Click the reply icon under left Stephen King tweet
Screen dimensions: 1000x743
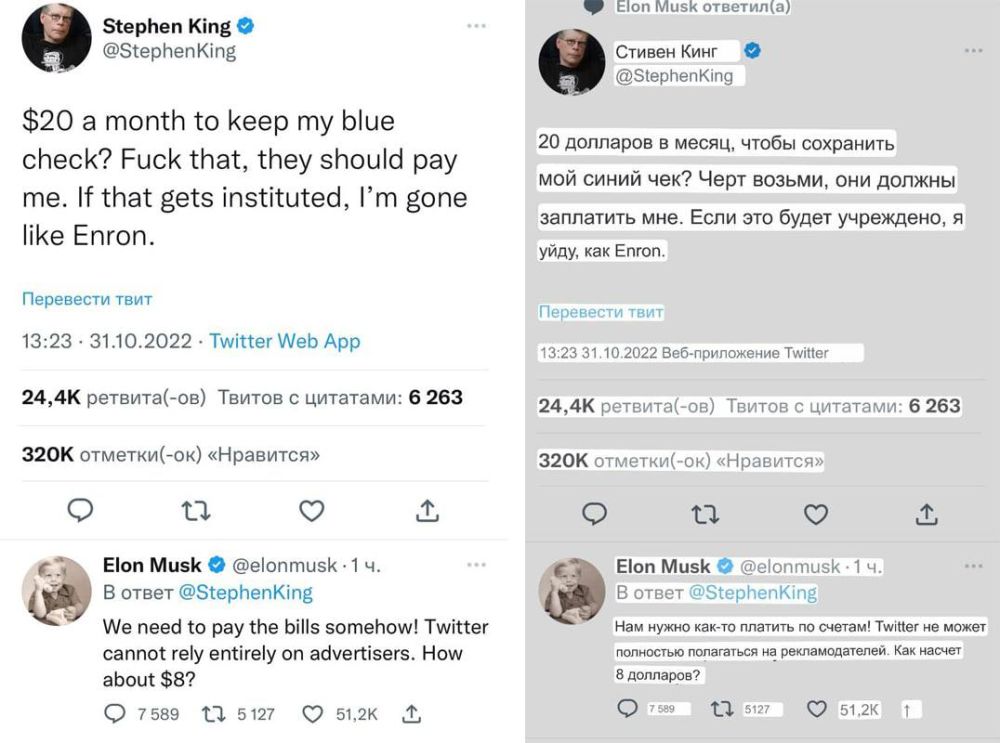tap(80, 510)
